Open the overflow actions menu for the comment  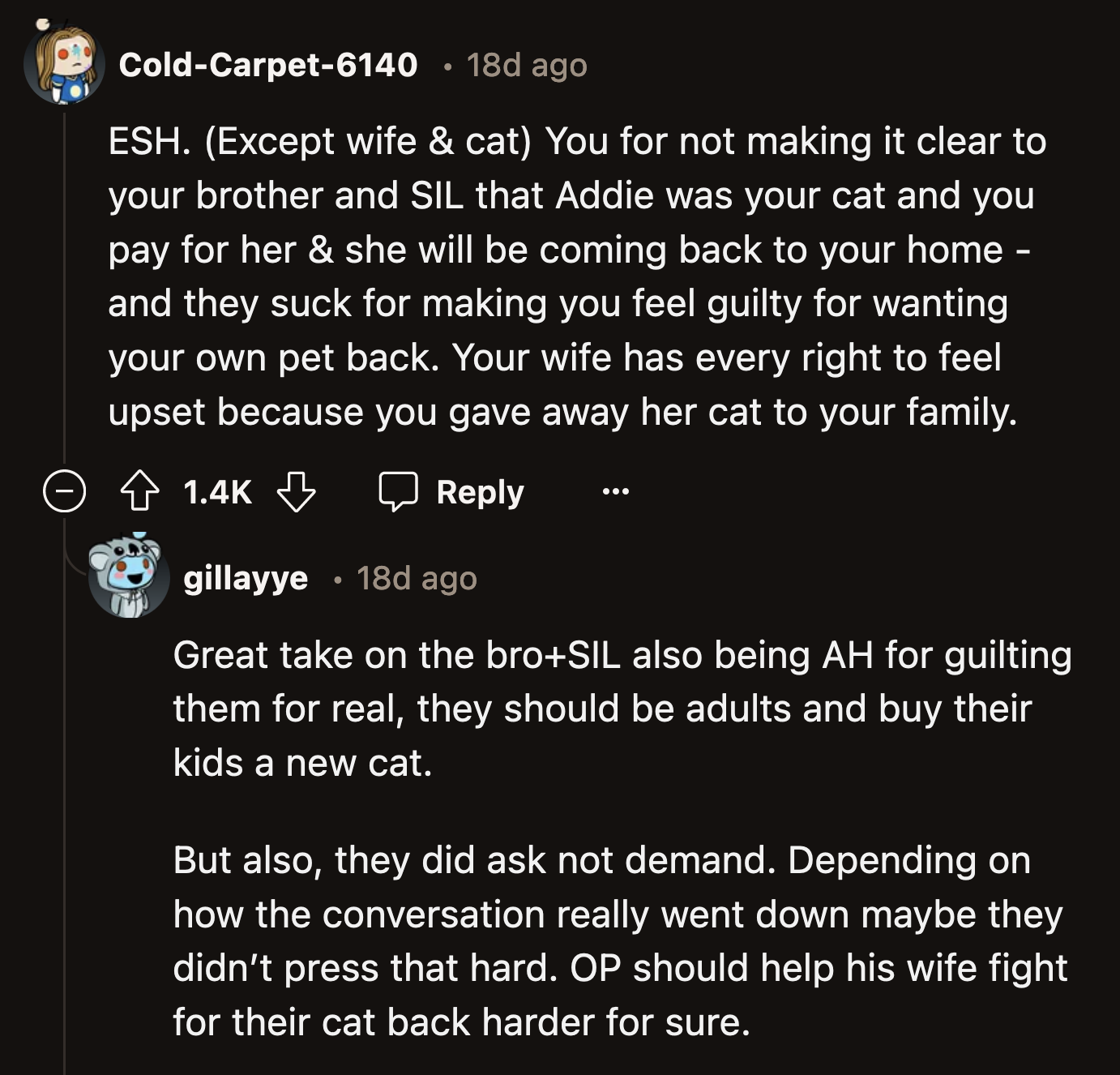(616, 491)
